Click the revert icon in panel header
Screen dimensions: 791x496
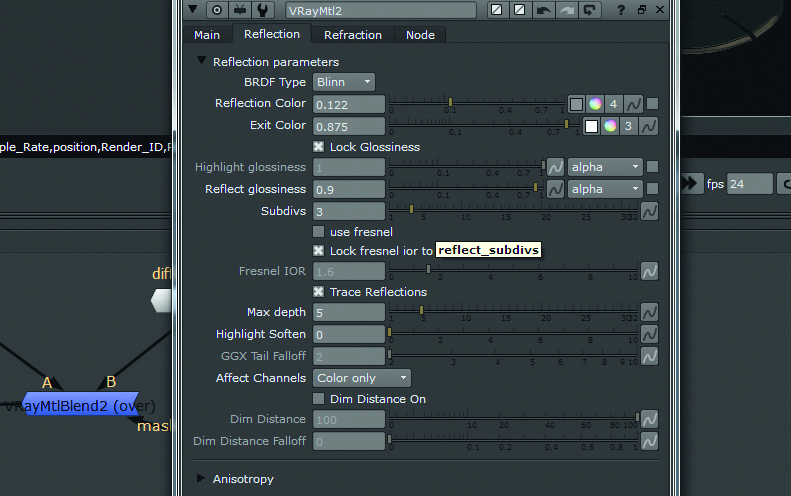coord(590,10)
